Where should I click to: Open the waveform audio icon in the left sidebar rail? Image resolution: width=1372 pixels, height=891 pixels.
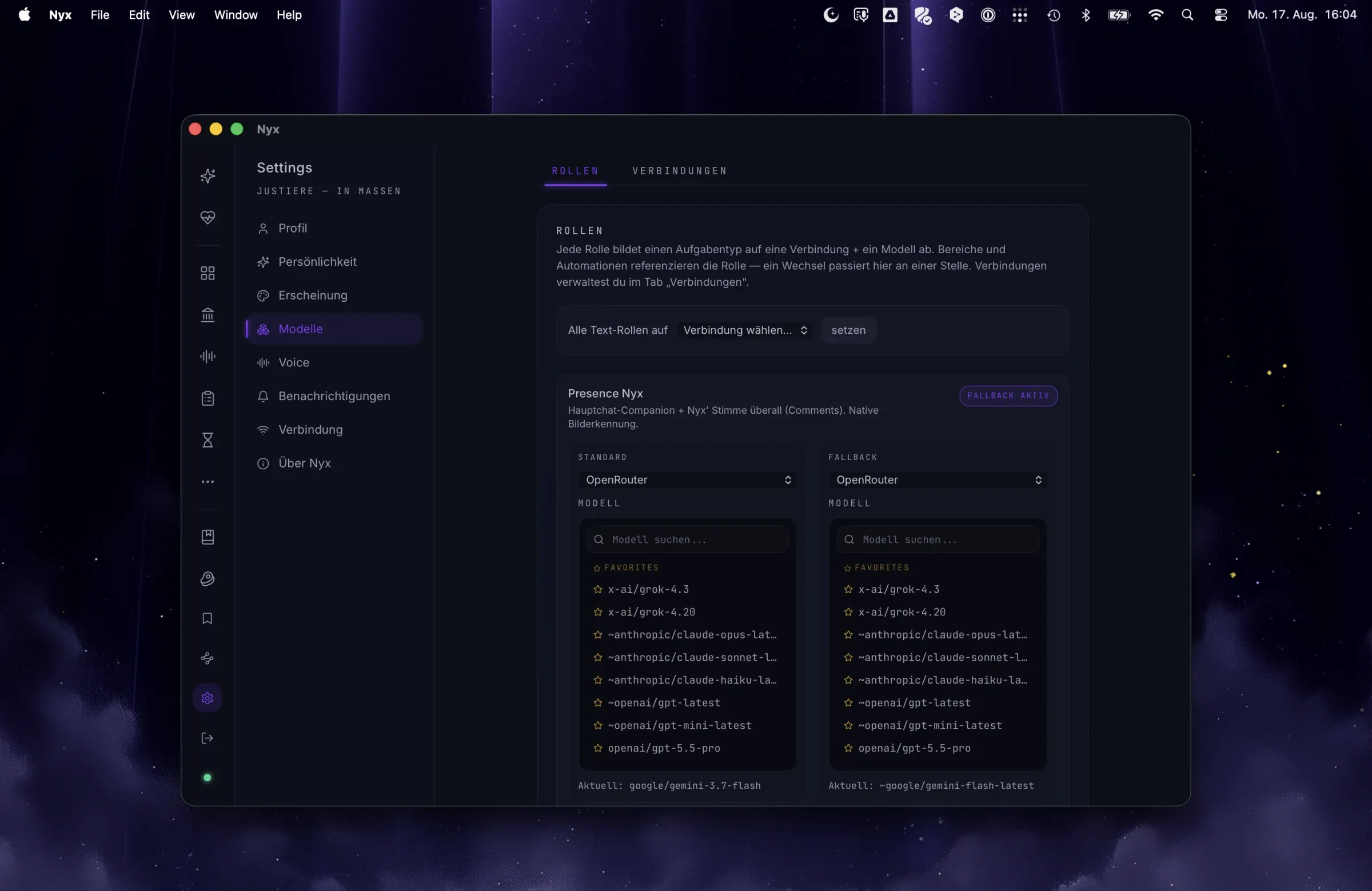point(208,356)
